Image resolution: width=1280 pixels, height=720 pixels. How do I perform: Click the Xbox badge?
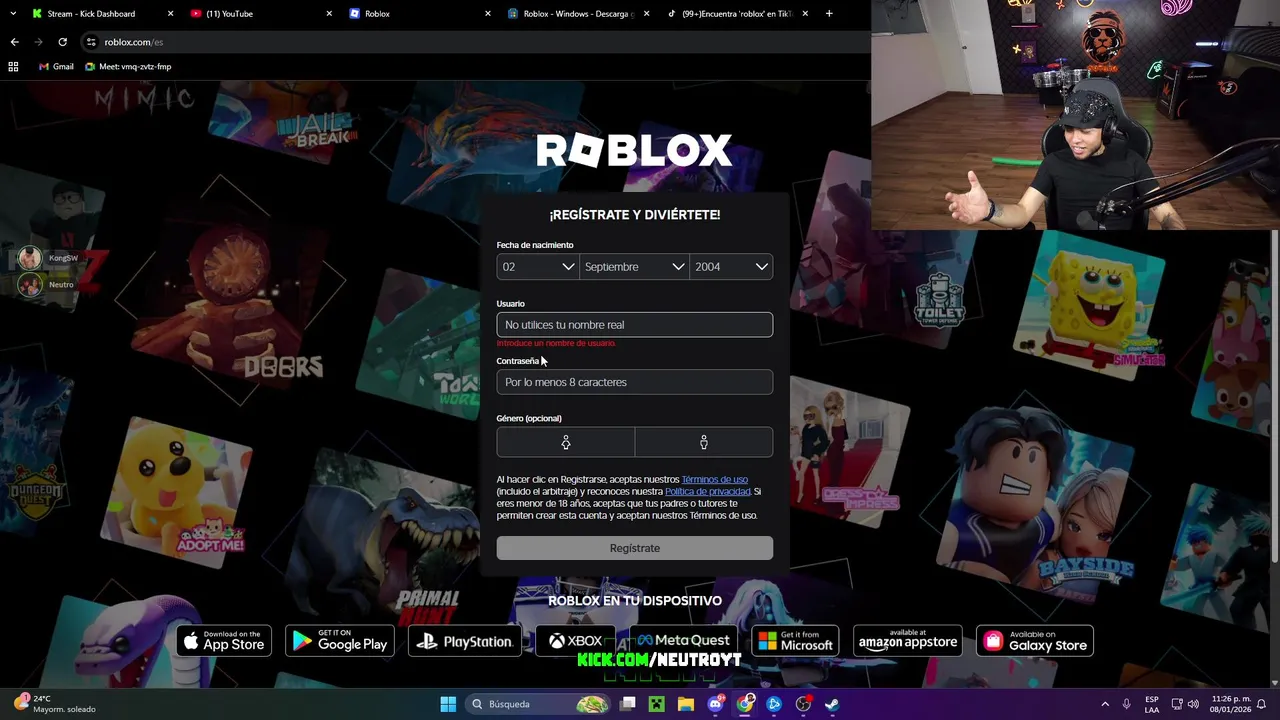(x=576, y=641)
